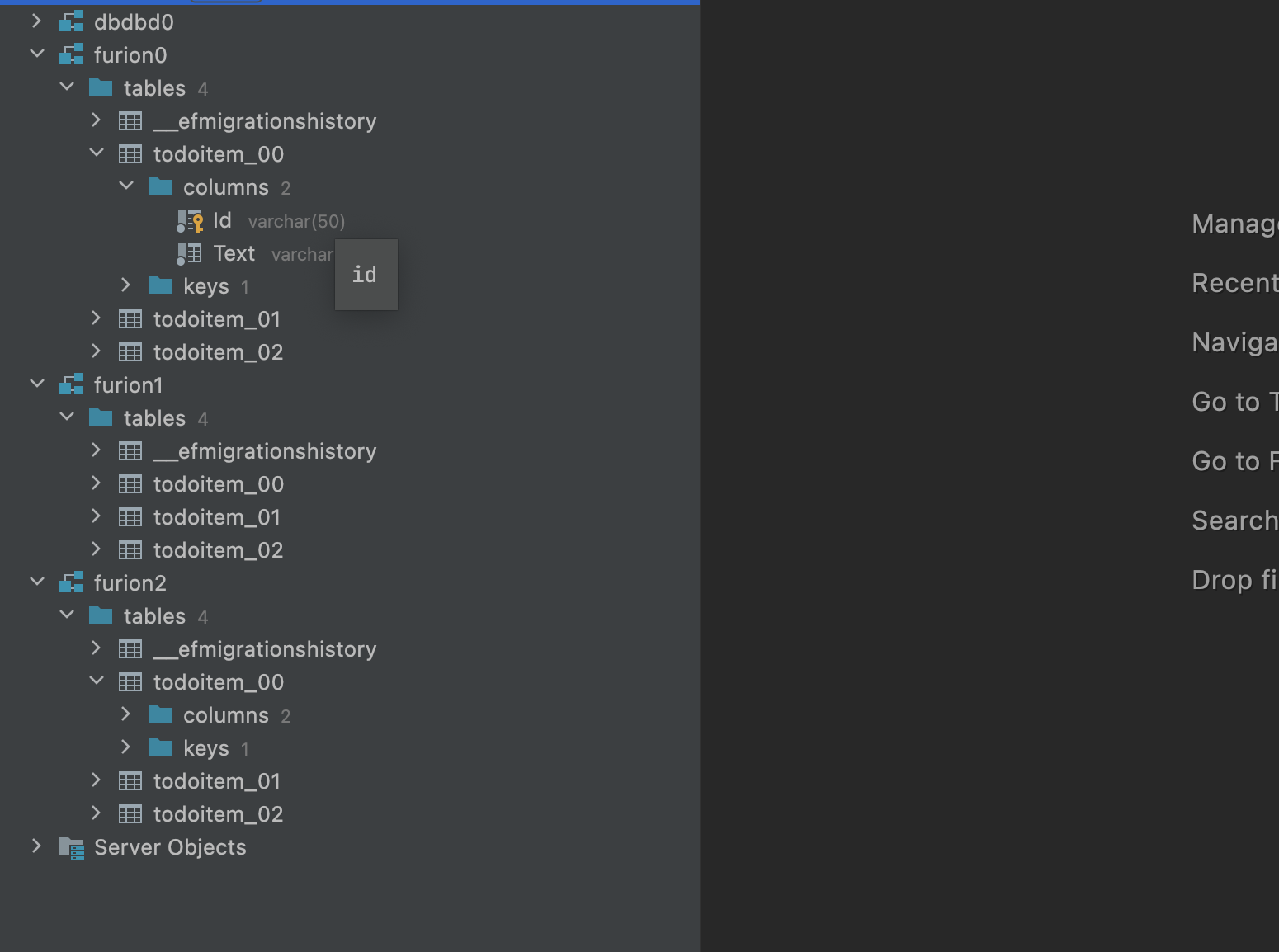Expand todoitem_00 in furion1
This screenshot has height=952, width=1279.
click(96, 483)
